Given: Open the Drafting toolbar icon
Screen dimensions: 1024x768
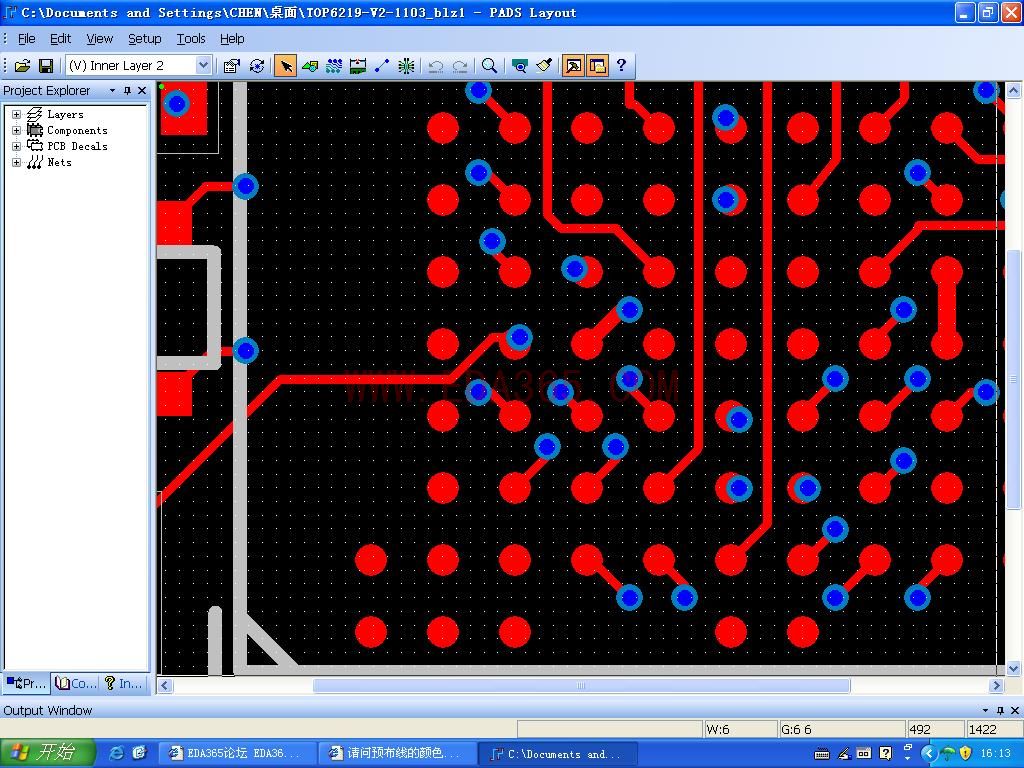Looking at the screenshot, I should tap(310, 66).
